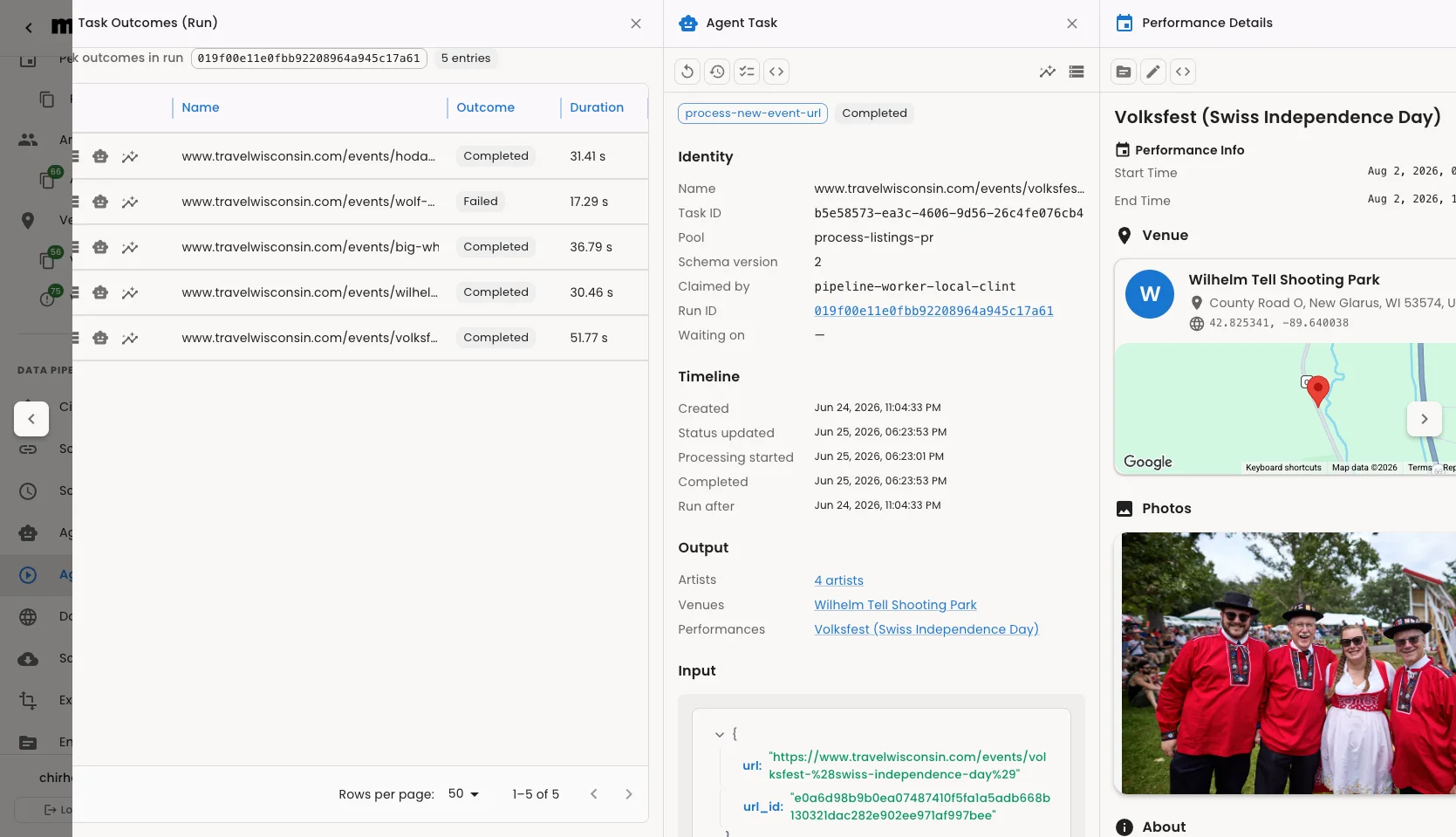Image resolution: width=1456 pixels, height=837 pixels.
Task: Open the 4 artists link
Action: (838, 580)
